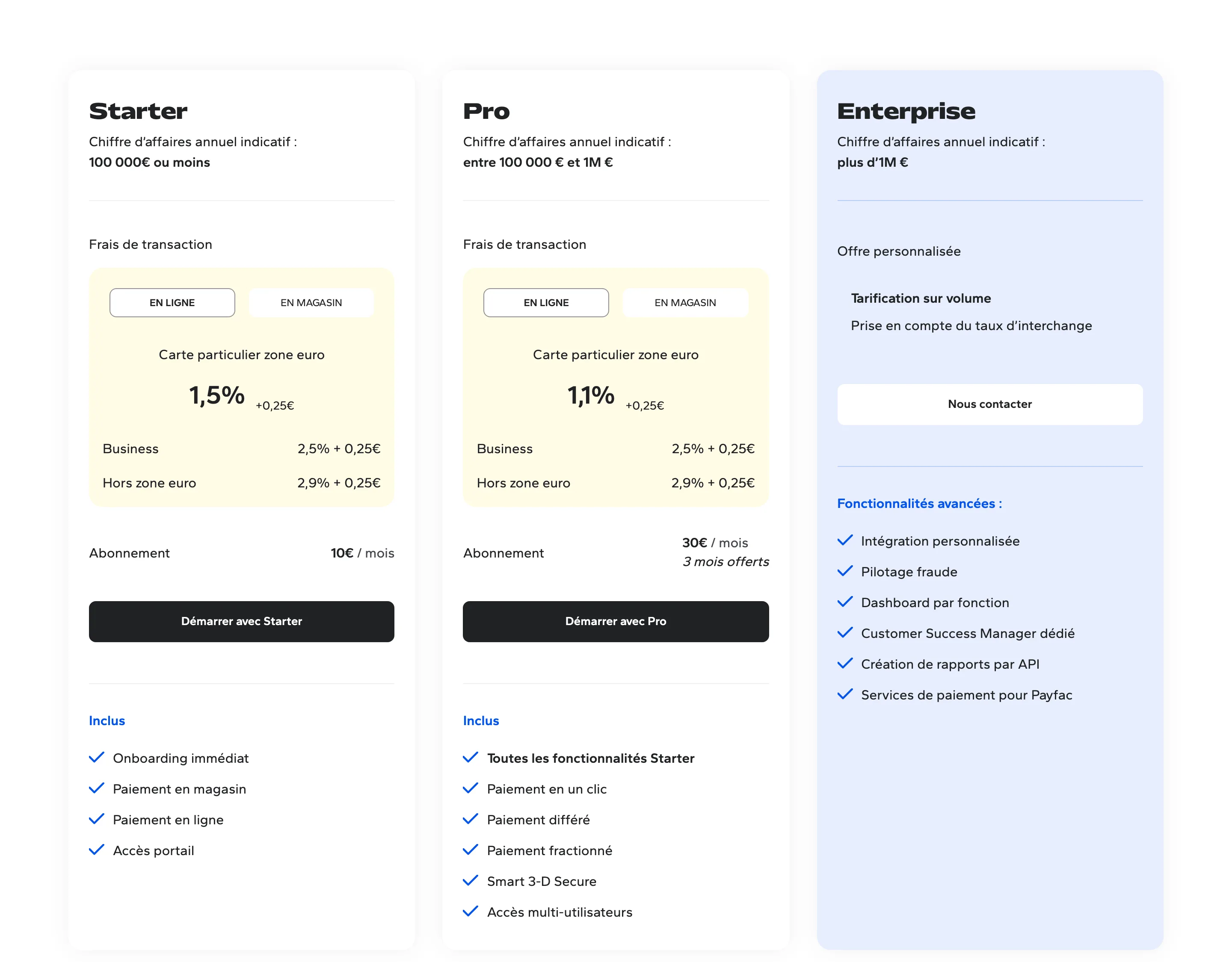
Task: Click the checkmark beside Paiement en magasin
Action: click(x=96, y=788)
